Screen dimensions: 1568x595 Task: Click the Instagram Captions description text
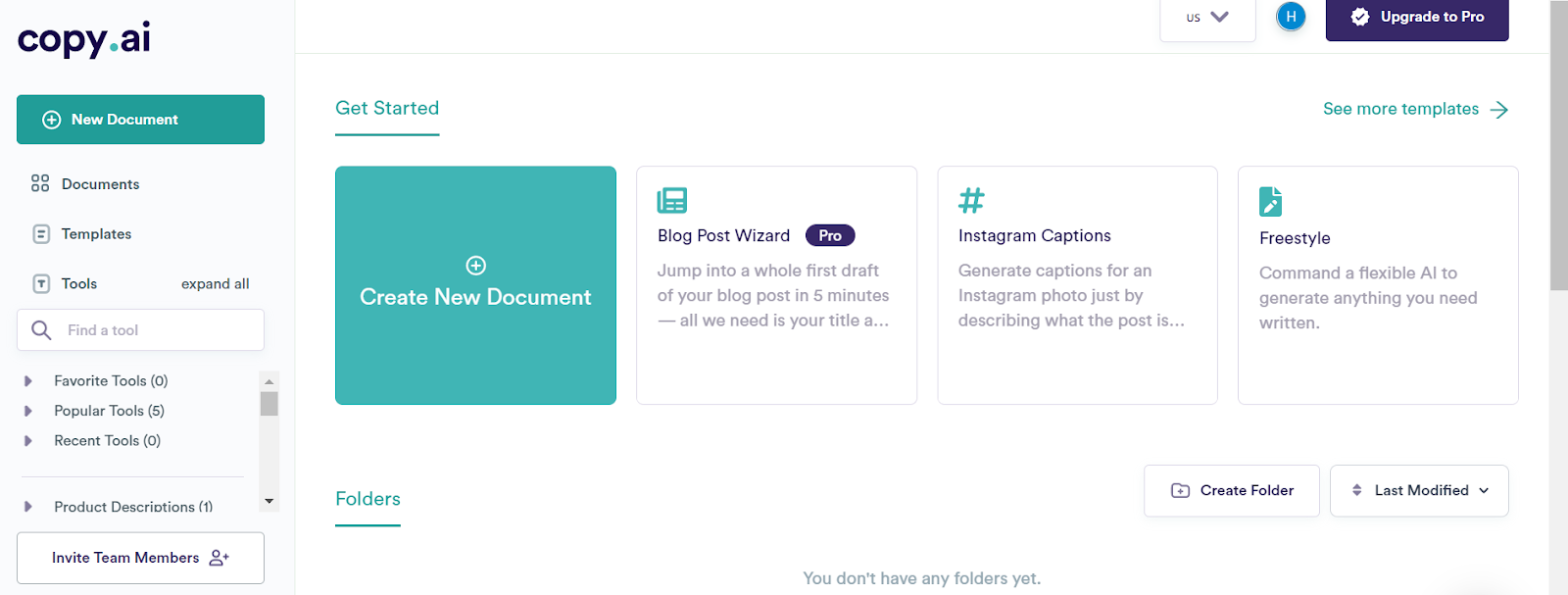[x=1071, y=295]
